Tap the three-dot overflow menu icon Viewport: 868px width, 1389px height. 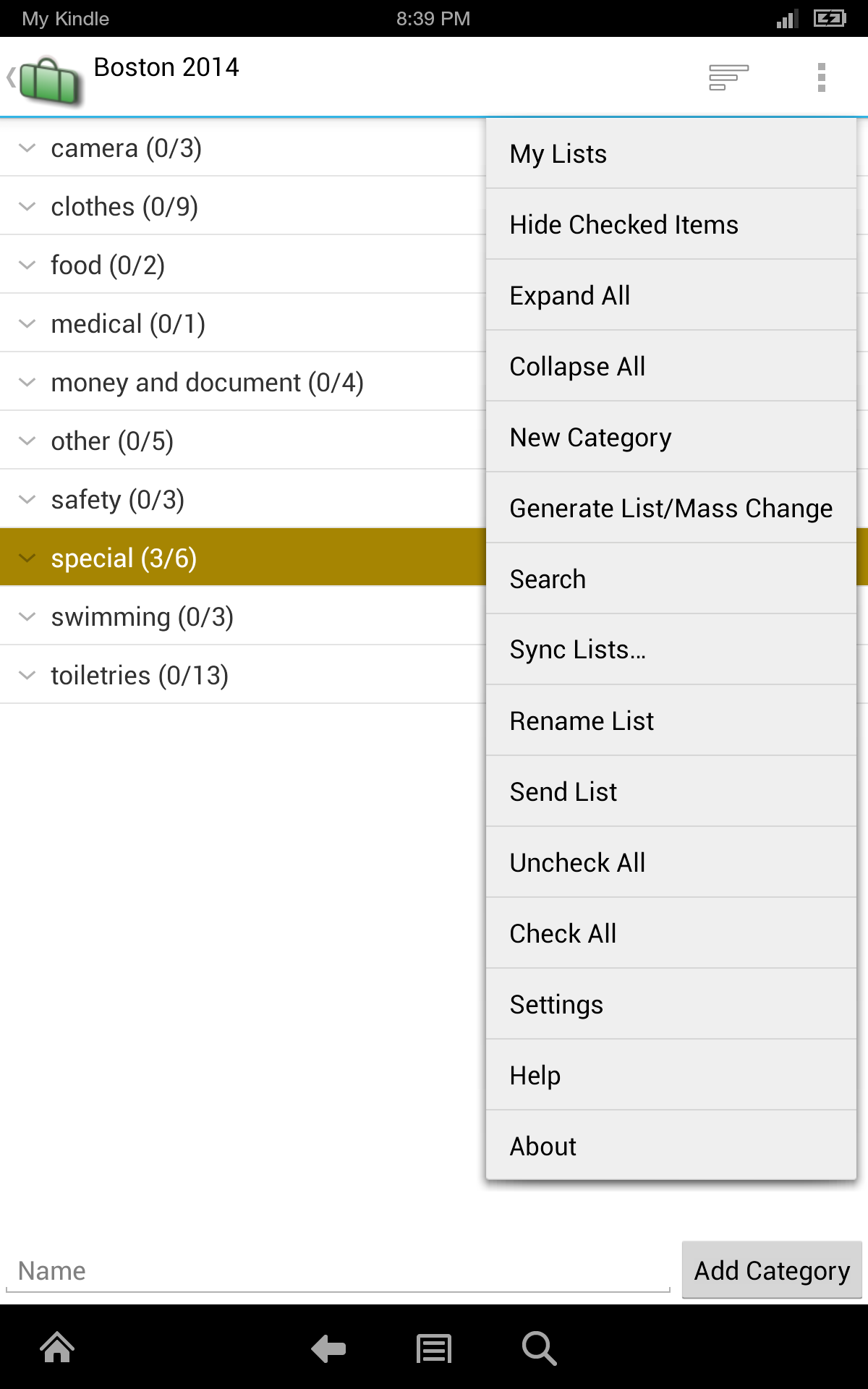[821, 77]
